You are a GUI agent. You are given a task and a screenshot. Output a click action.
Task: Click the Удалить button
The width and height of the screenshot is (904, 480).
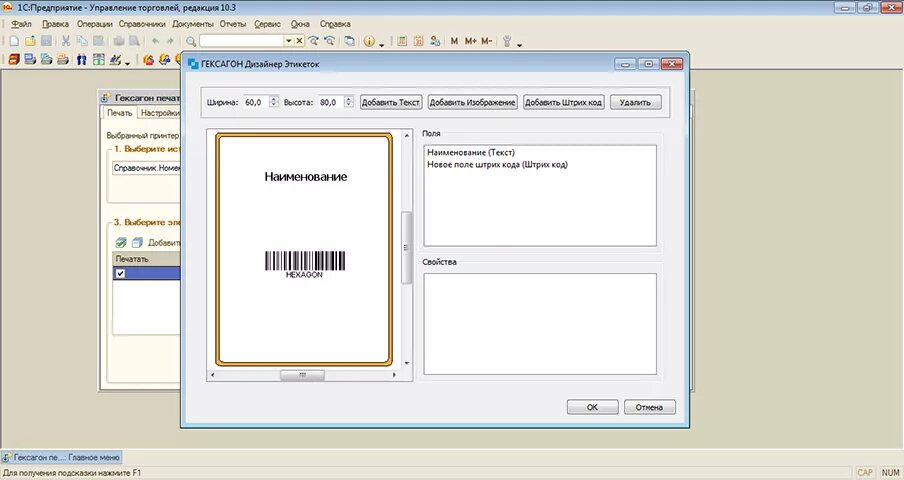(635, 102)
